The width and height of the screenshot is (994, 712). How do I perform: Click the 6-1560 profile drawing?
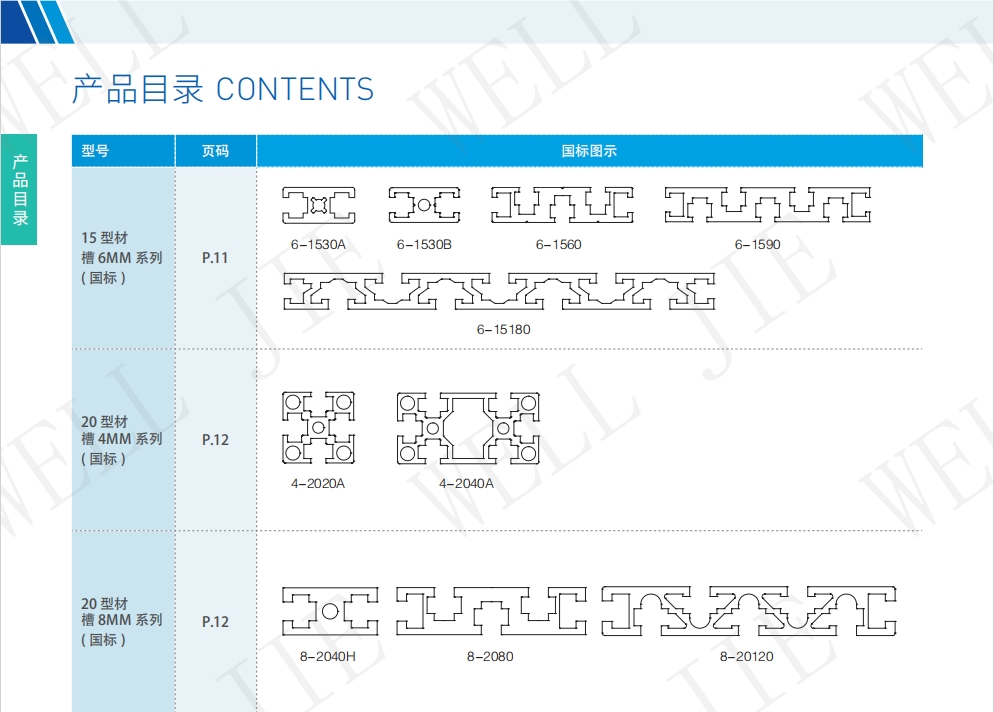tap(561, 203)
